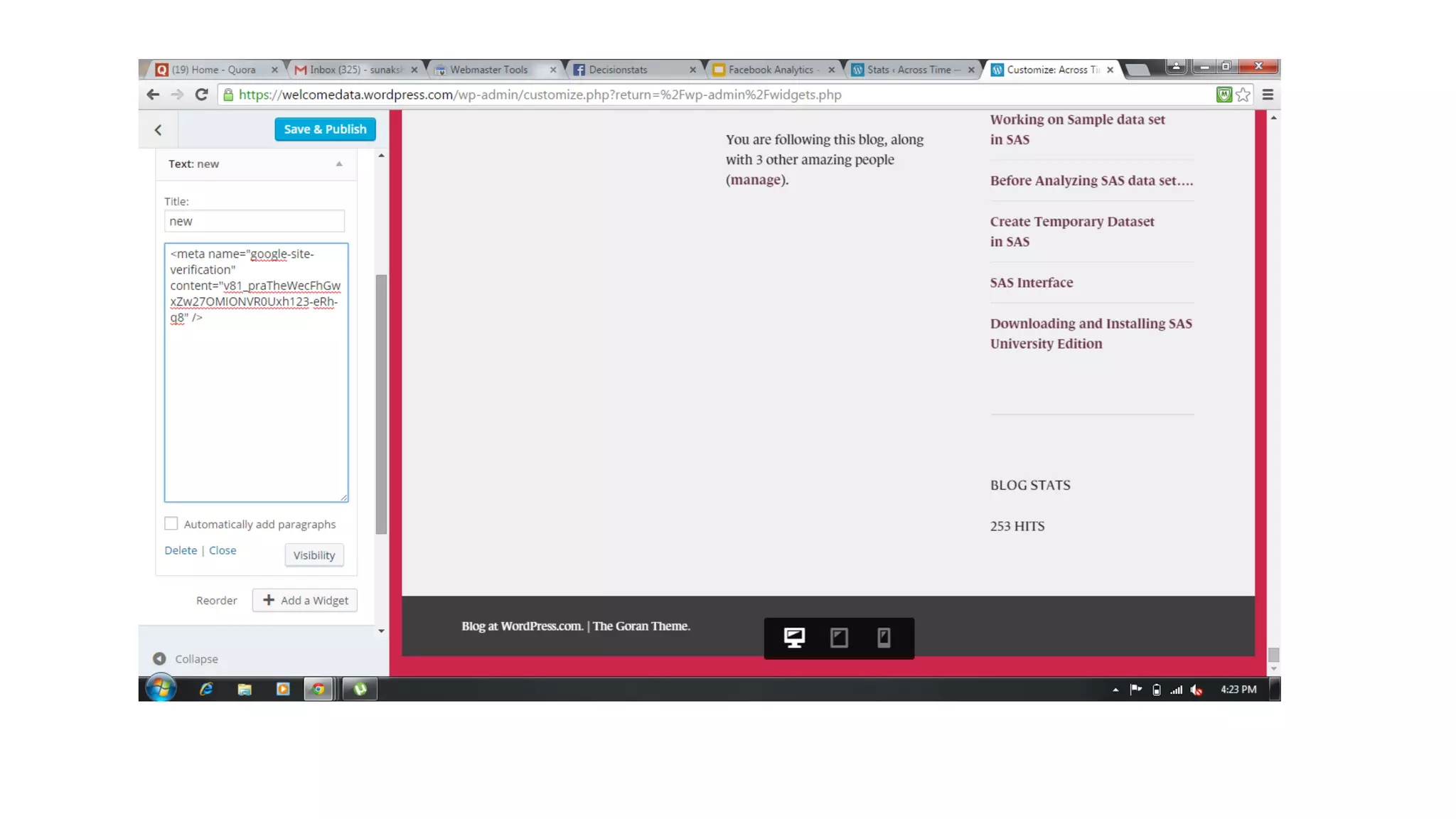The height and width of the screenshot is (819, 1456).
Task: Click the Add a Widget button
Action: coord(305,600)
